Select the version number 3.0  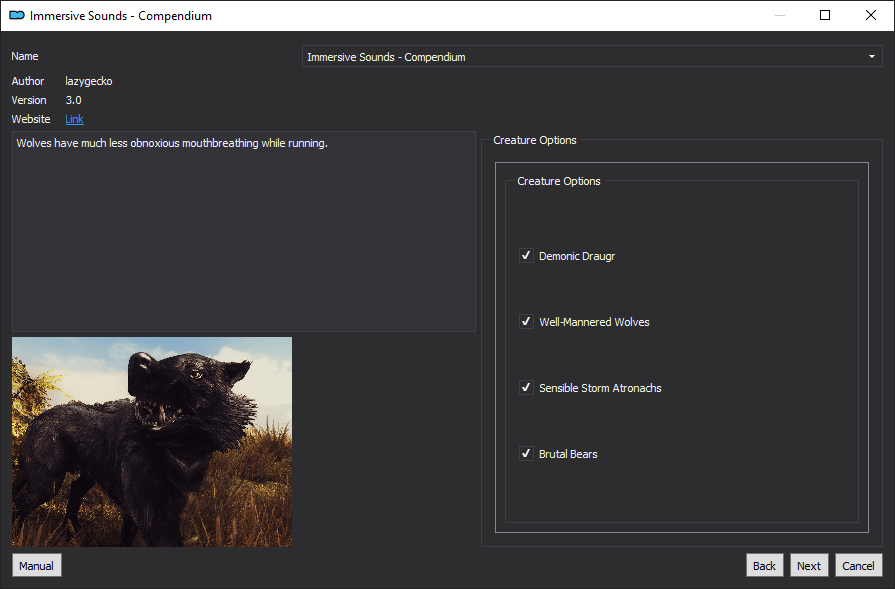click(74, 100)
